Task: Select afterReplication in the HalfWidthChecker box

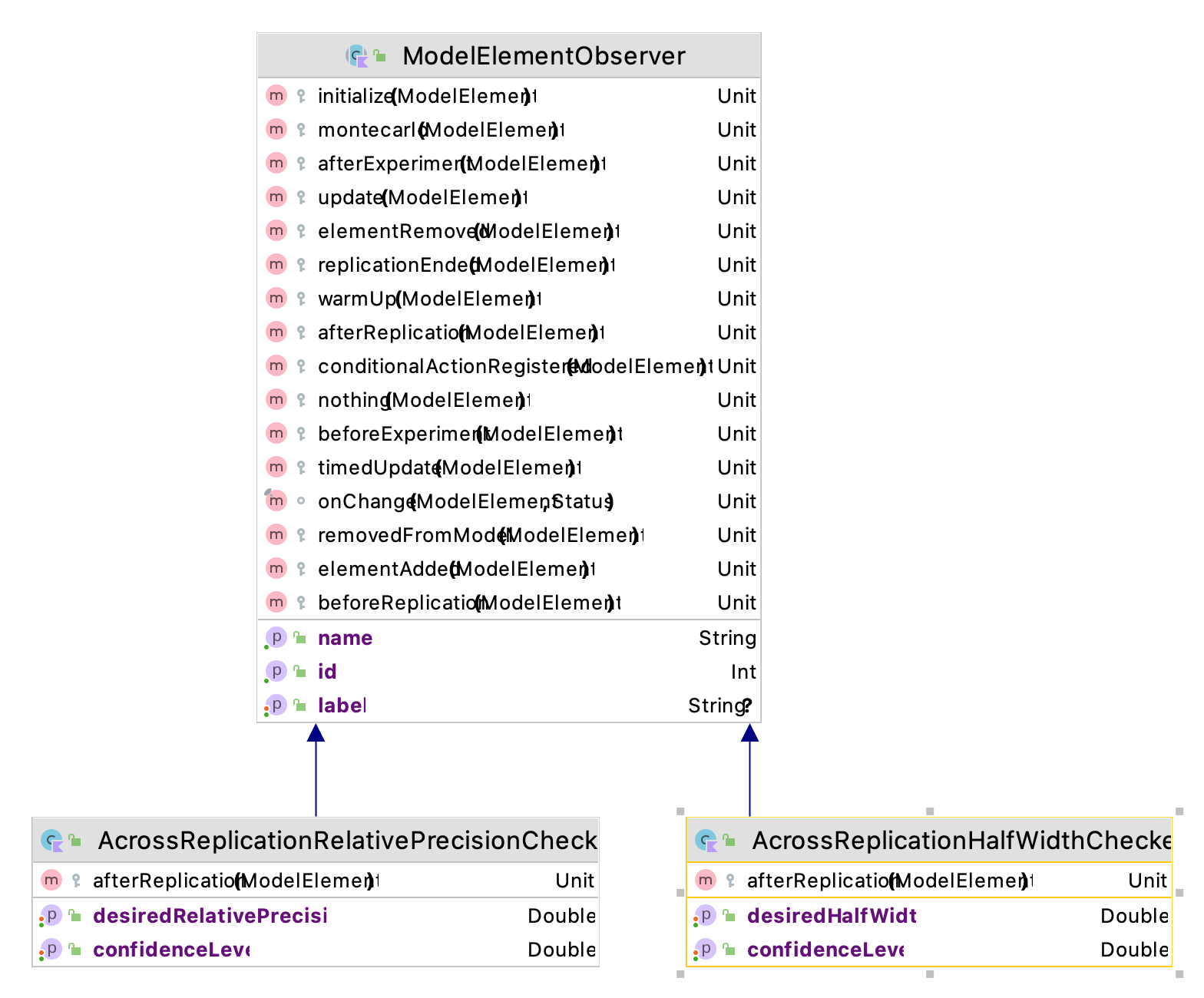Action: [929, 881]
